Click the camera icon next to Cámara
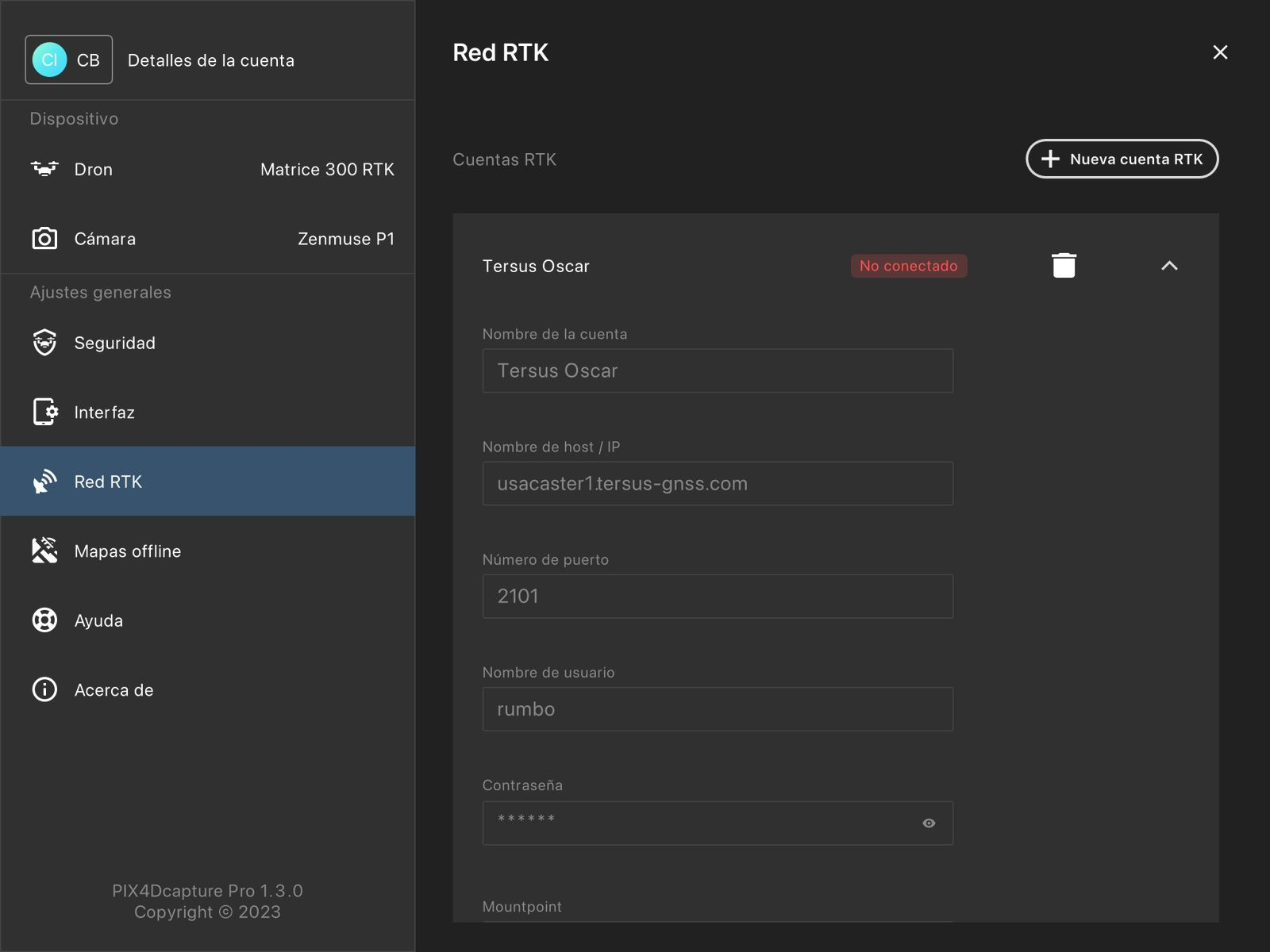 click(x=44, y=239)
